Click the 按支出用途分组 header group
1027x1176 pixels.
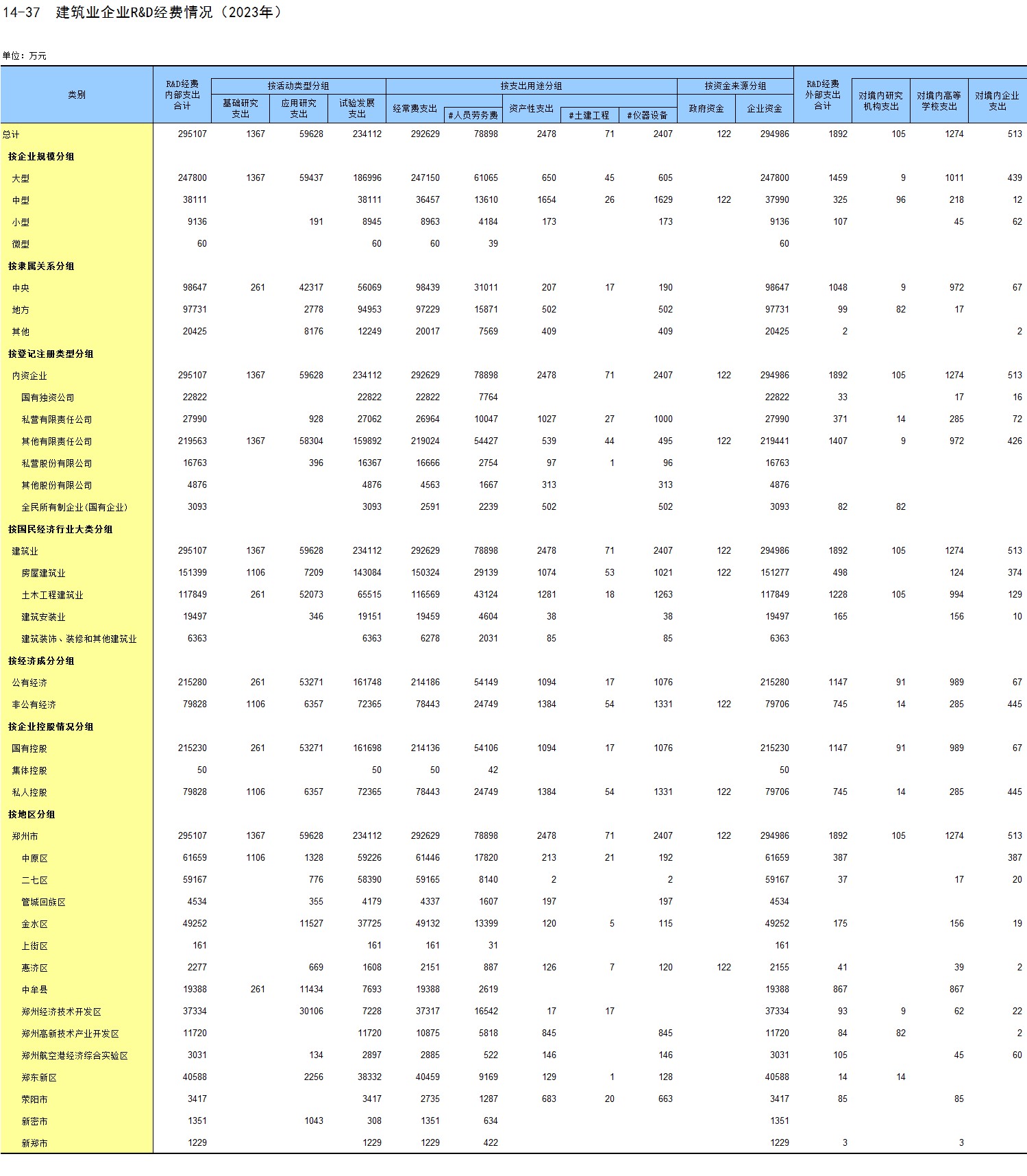click(531, 86)
